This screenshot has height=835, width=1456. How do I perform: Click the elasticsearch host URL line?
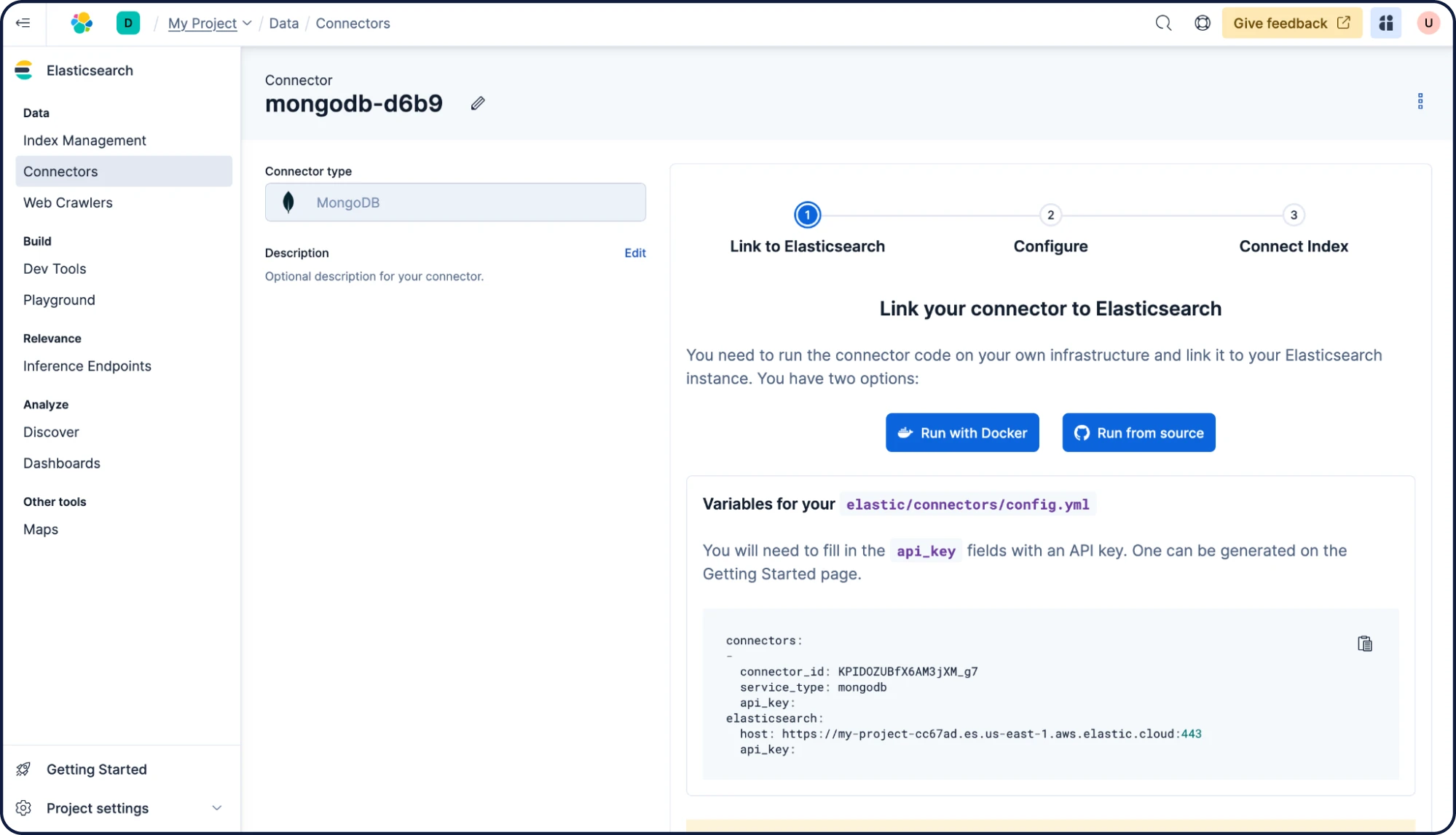[x=971, y=734]
